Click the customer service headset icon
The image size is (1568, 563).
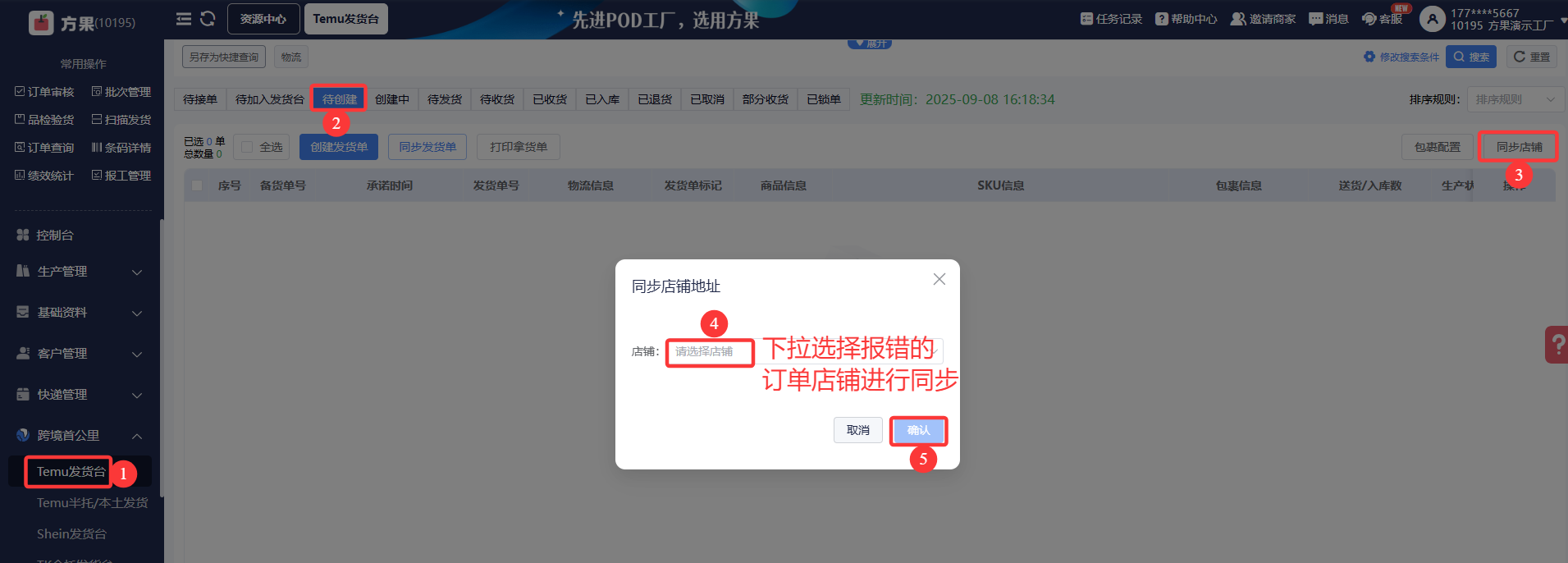[1369, 19]
